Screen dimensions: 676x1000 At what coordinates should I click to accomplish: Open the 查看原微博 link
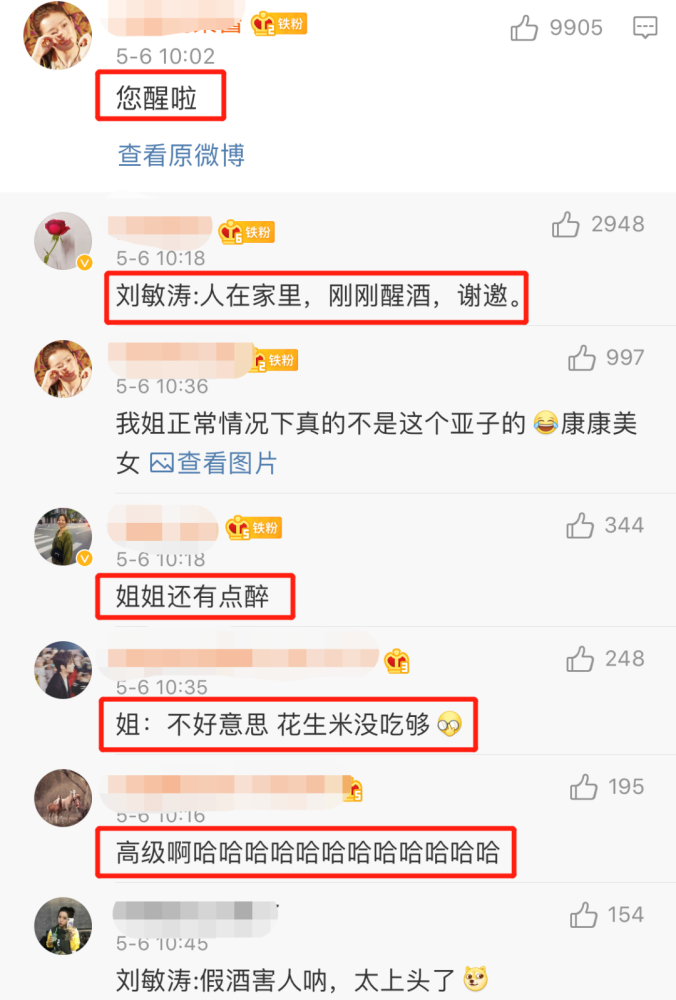pyautogui.click(x=181, y=155)
